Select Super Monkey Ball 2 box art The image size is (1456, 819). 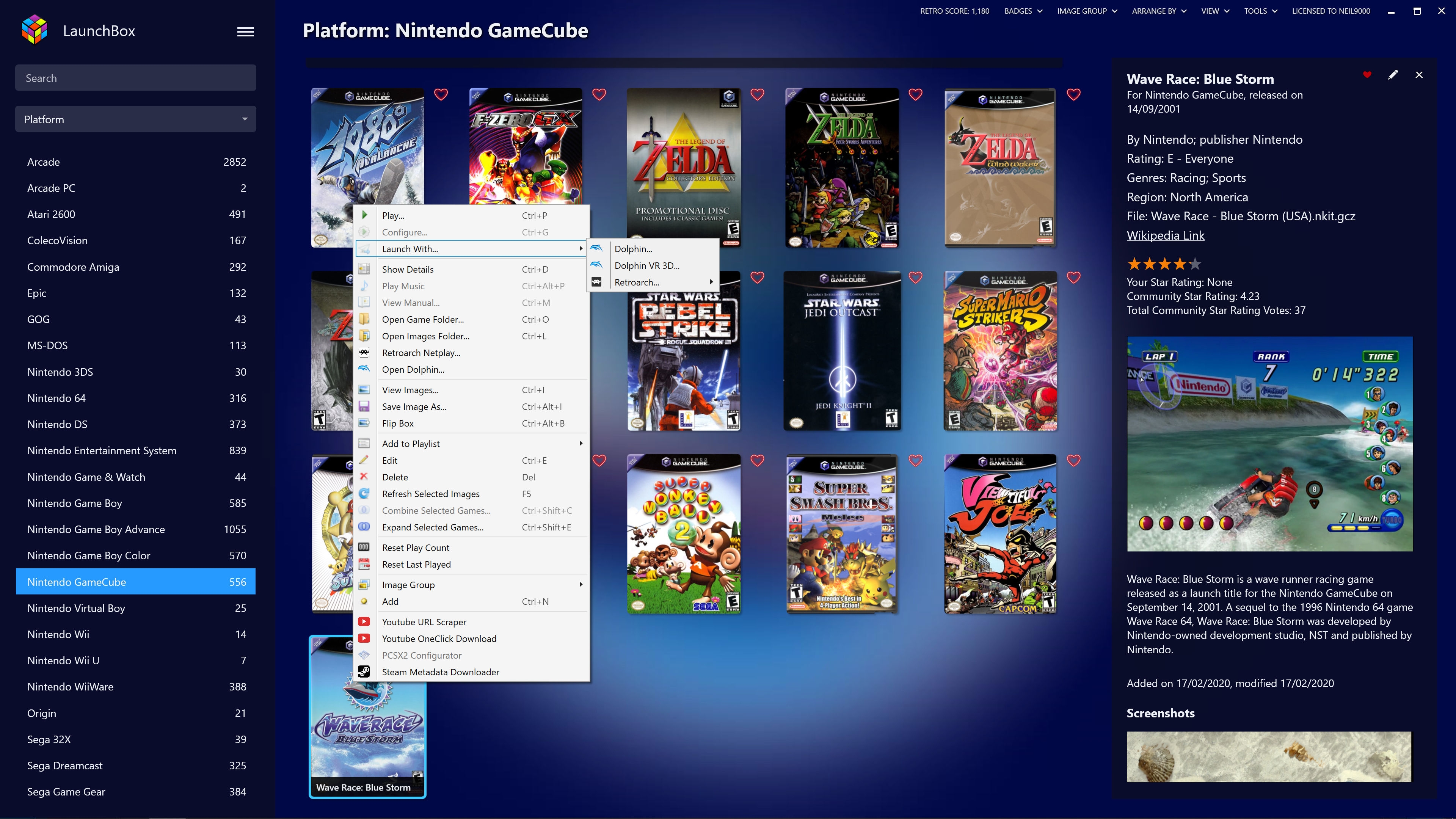(684, 534)
